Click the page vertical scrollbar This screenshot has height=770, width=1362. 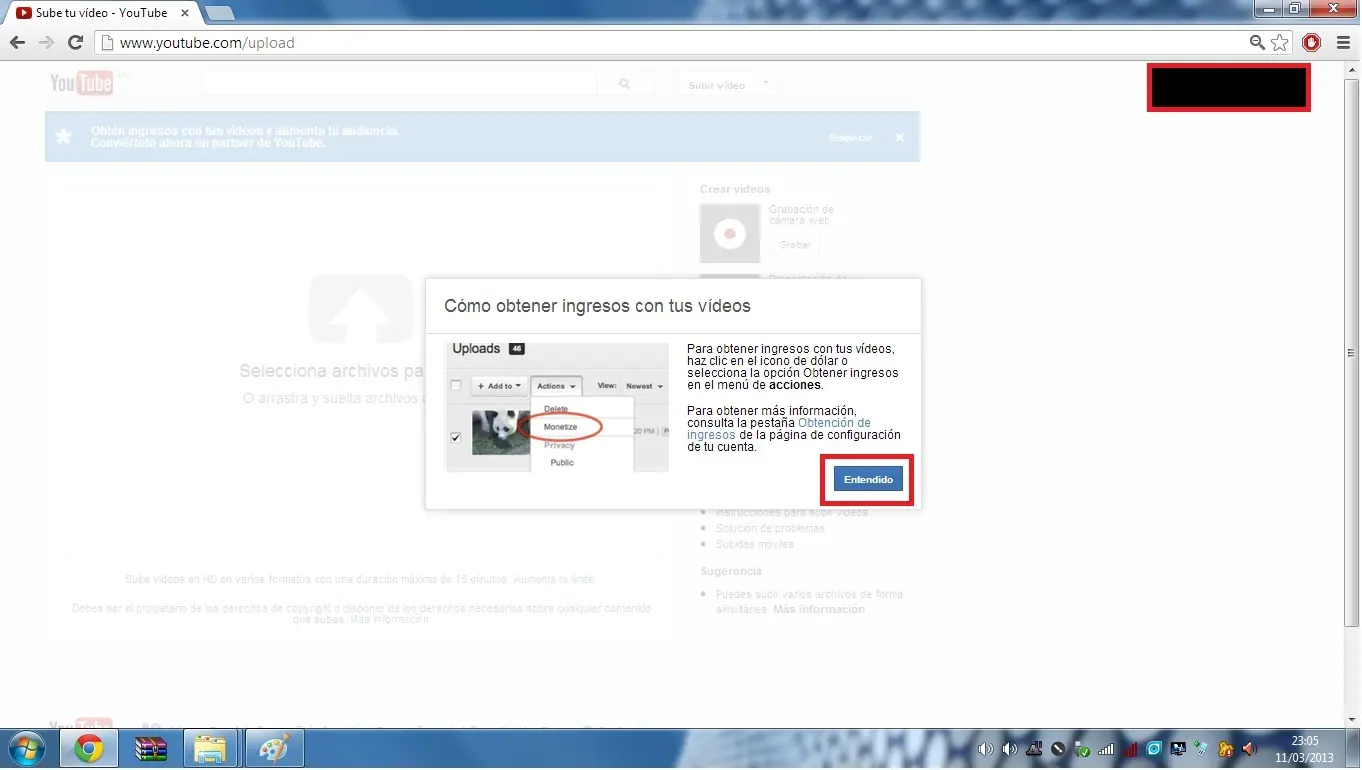[1352, 352]
